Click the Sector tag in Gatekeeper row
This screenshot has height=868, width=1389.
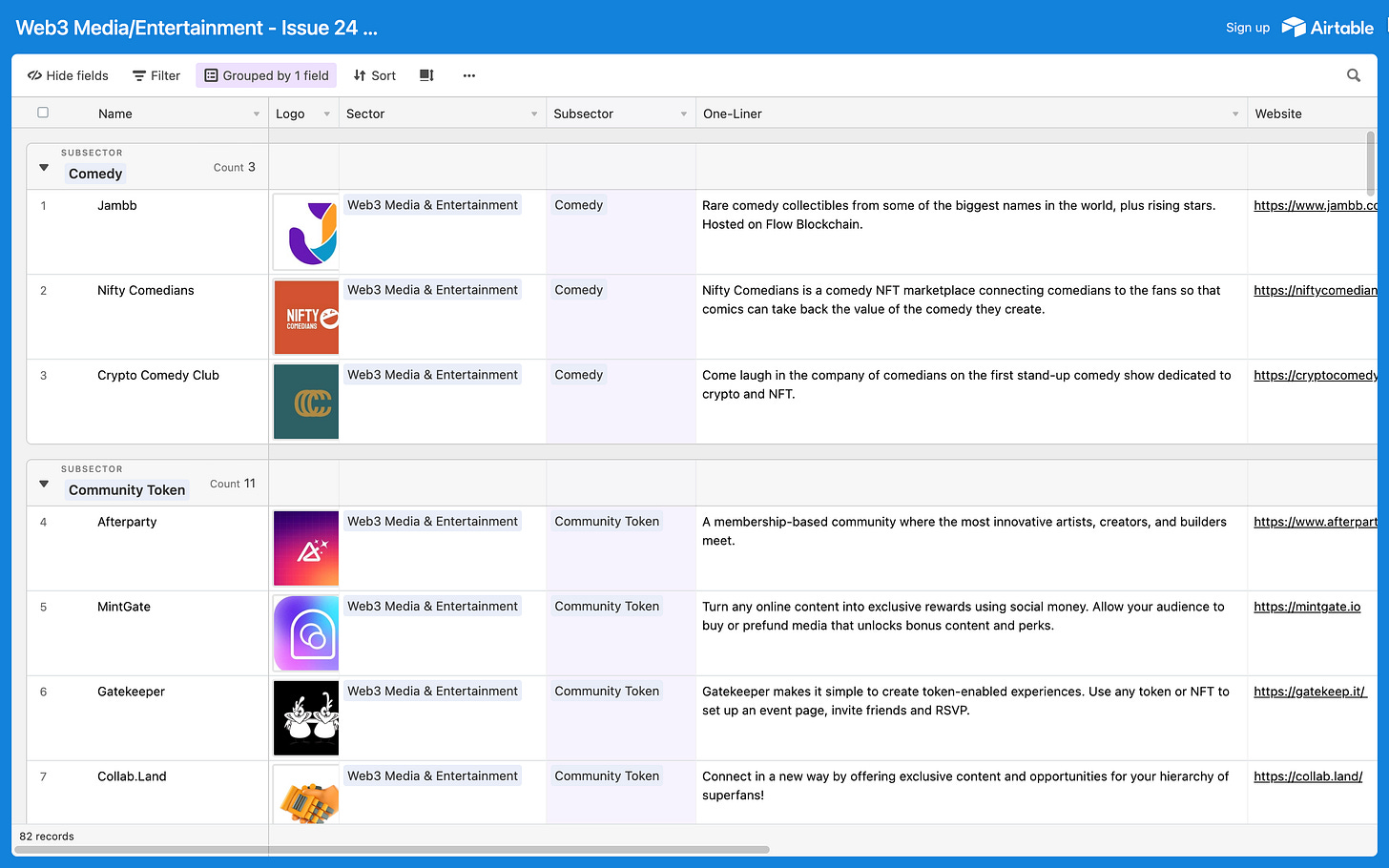click(432, 692)
